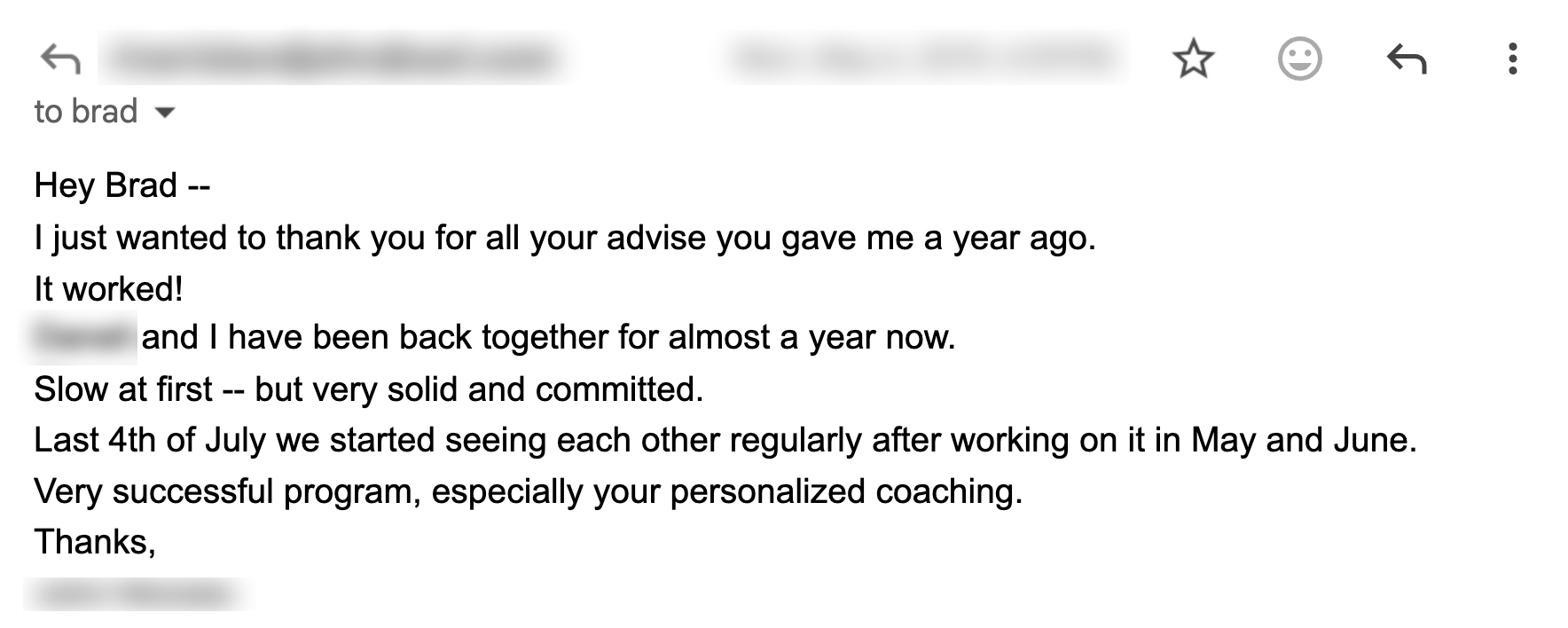1568x628 pixels.
Task: Click the "It worked!" line
Action: click(x=108, y=288)
